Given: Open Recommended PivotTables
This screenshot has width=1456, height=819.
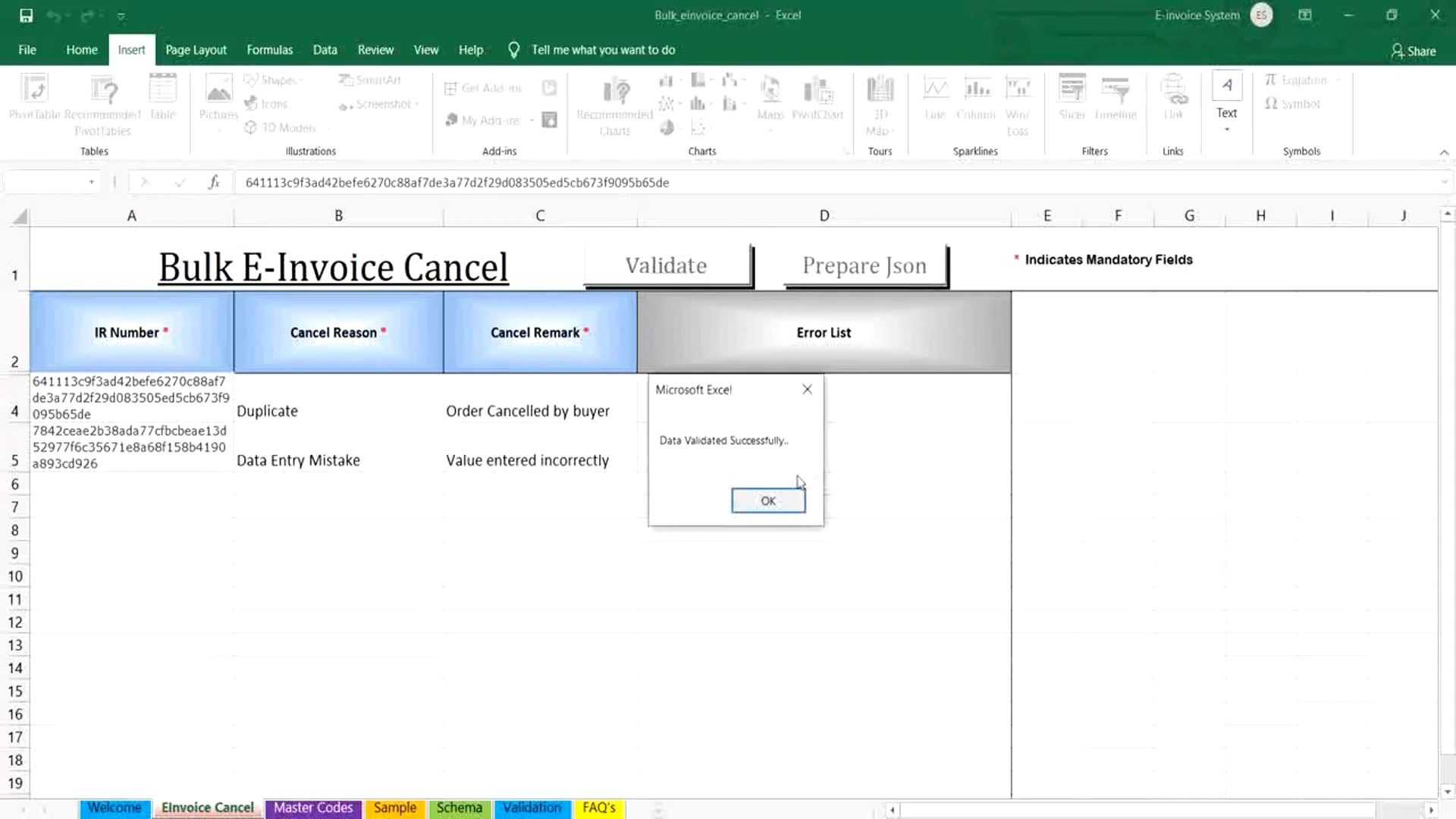Looking at the screenshot, I should [x=103, y=105].
